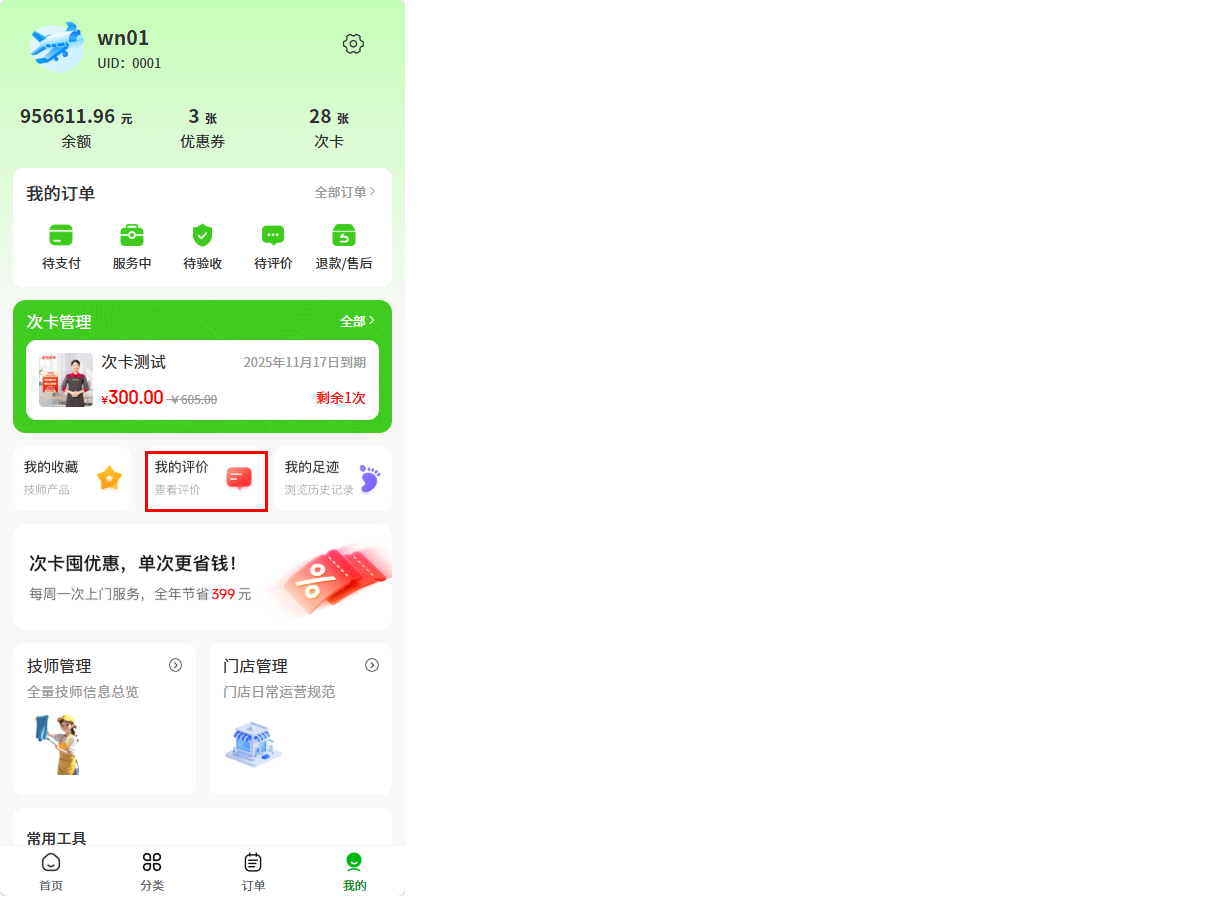Switch to 分类 category tab

point(152,872)
